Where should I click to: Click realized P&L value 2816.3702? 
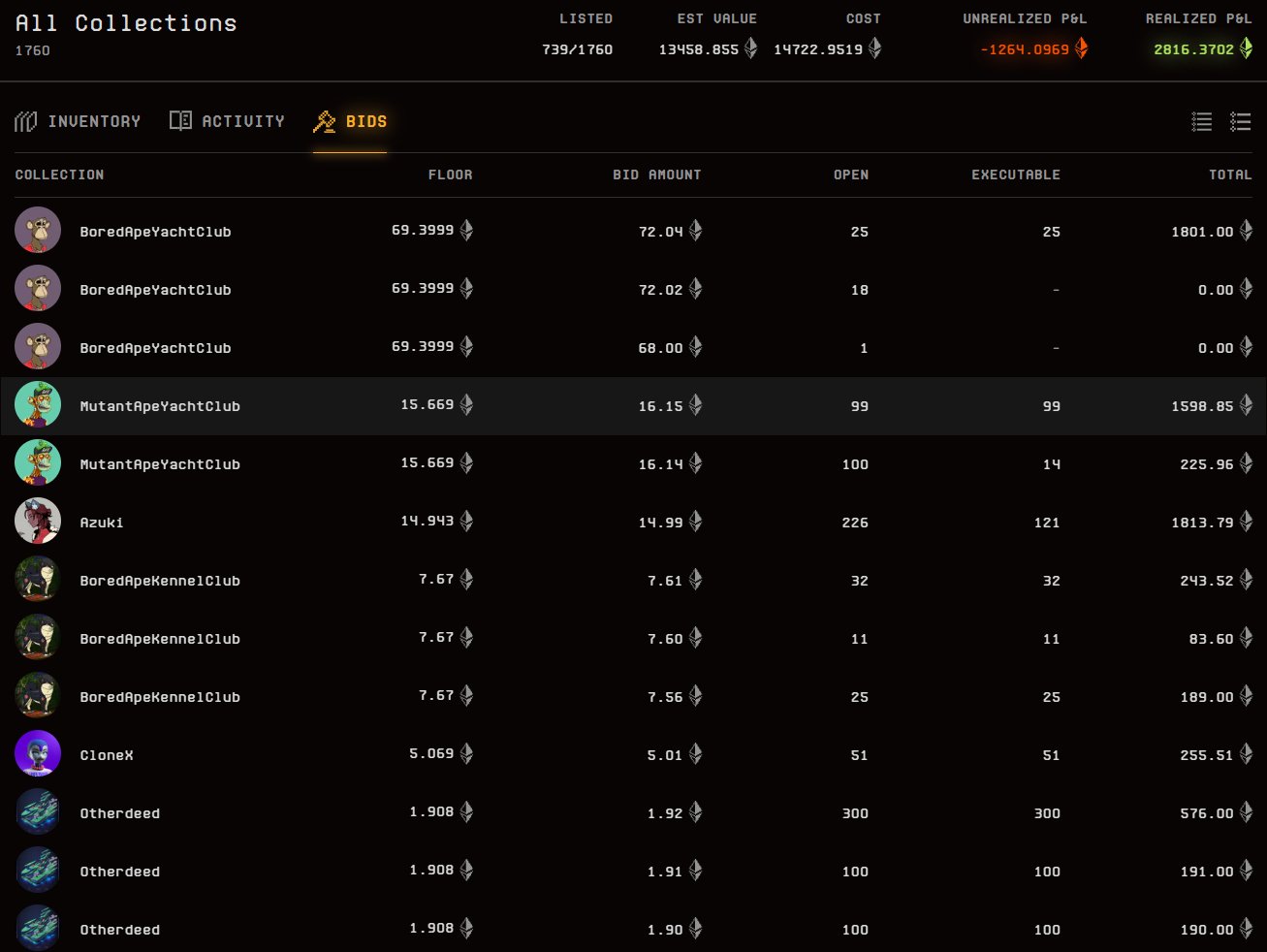[x=1194, y=49]
